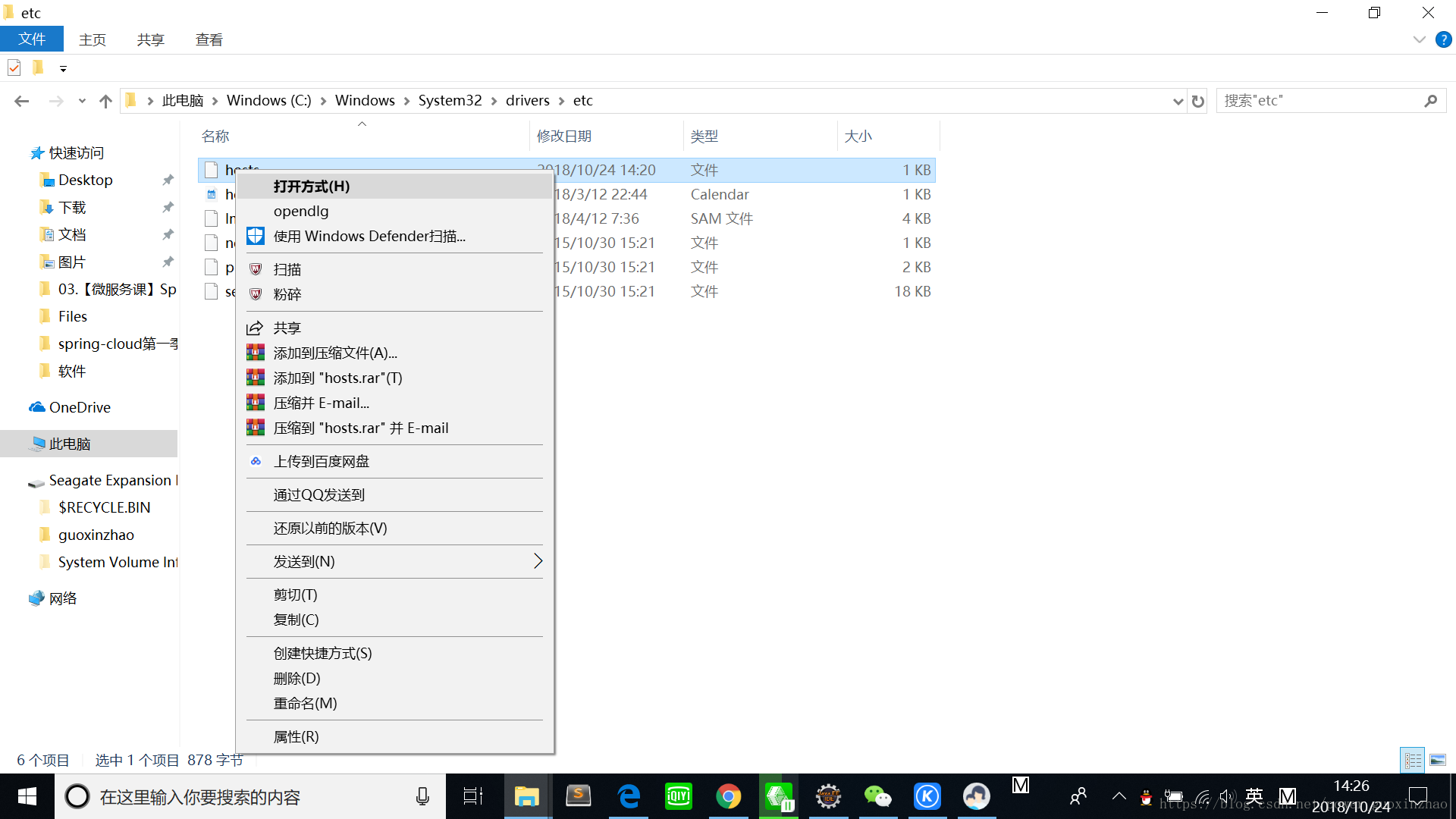The height and width of the screenshot is (819, 1456).
Task: Launch Google Chrome from the taskbar
Action: (728, 796)
